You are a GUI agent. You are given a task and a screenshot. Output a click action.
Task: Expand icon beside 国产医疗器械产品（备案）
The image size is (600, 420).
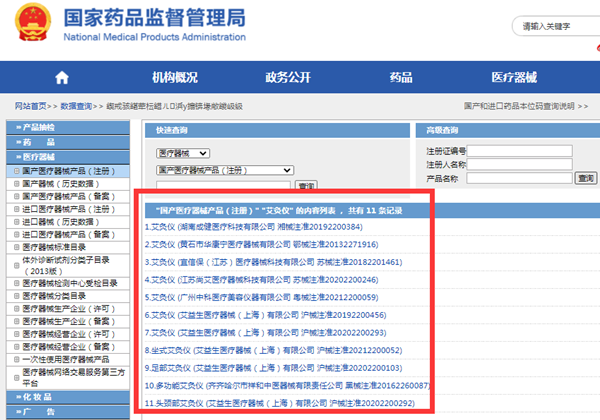click(x=16, y=196)
